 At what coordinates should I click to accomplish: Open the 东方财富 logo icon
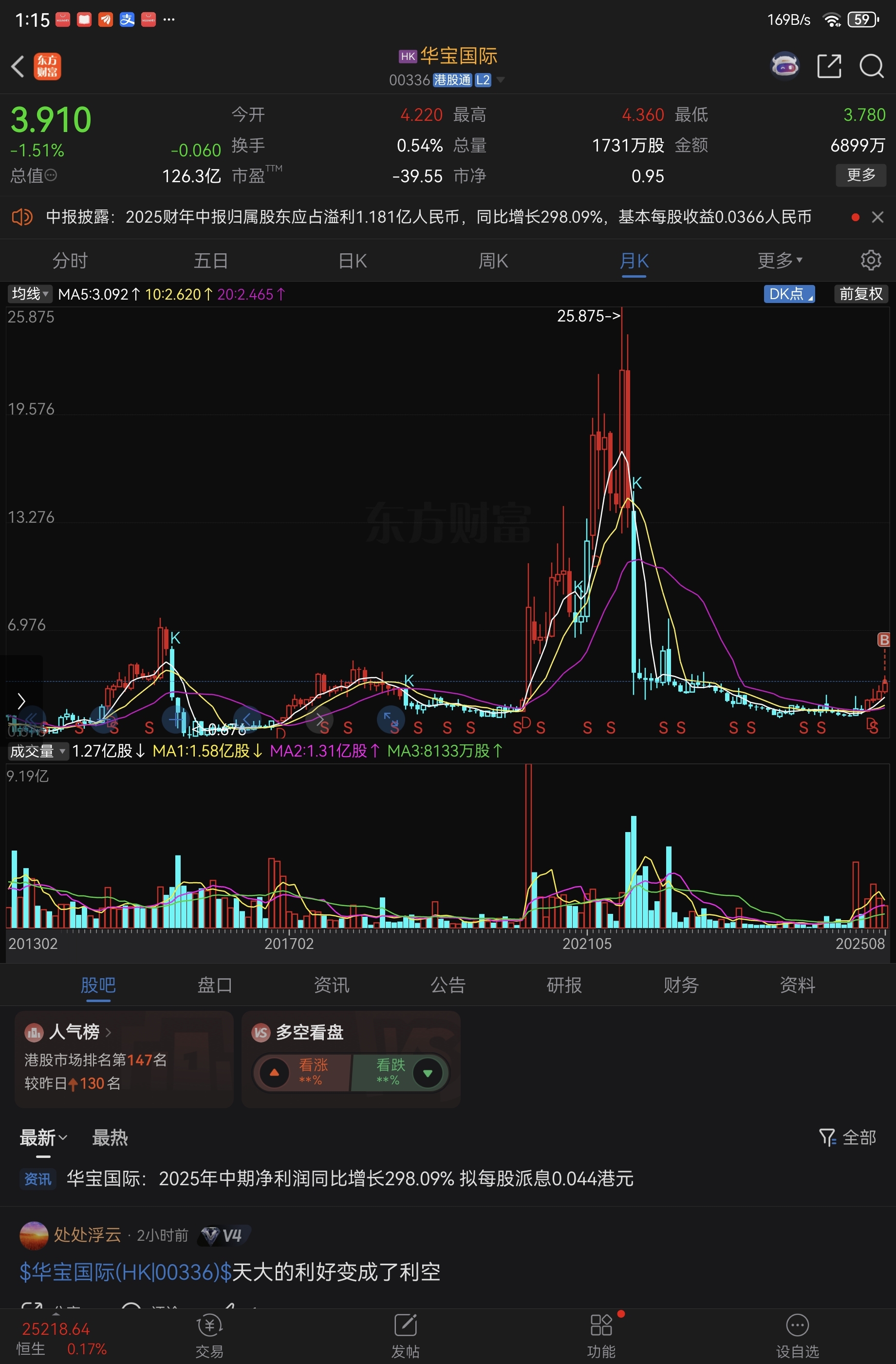[x=48, y=66]
